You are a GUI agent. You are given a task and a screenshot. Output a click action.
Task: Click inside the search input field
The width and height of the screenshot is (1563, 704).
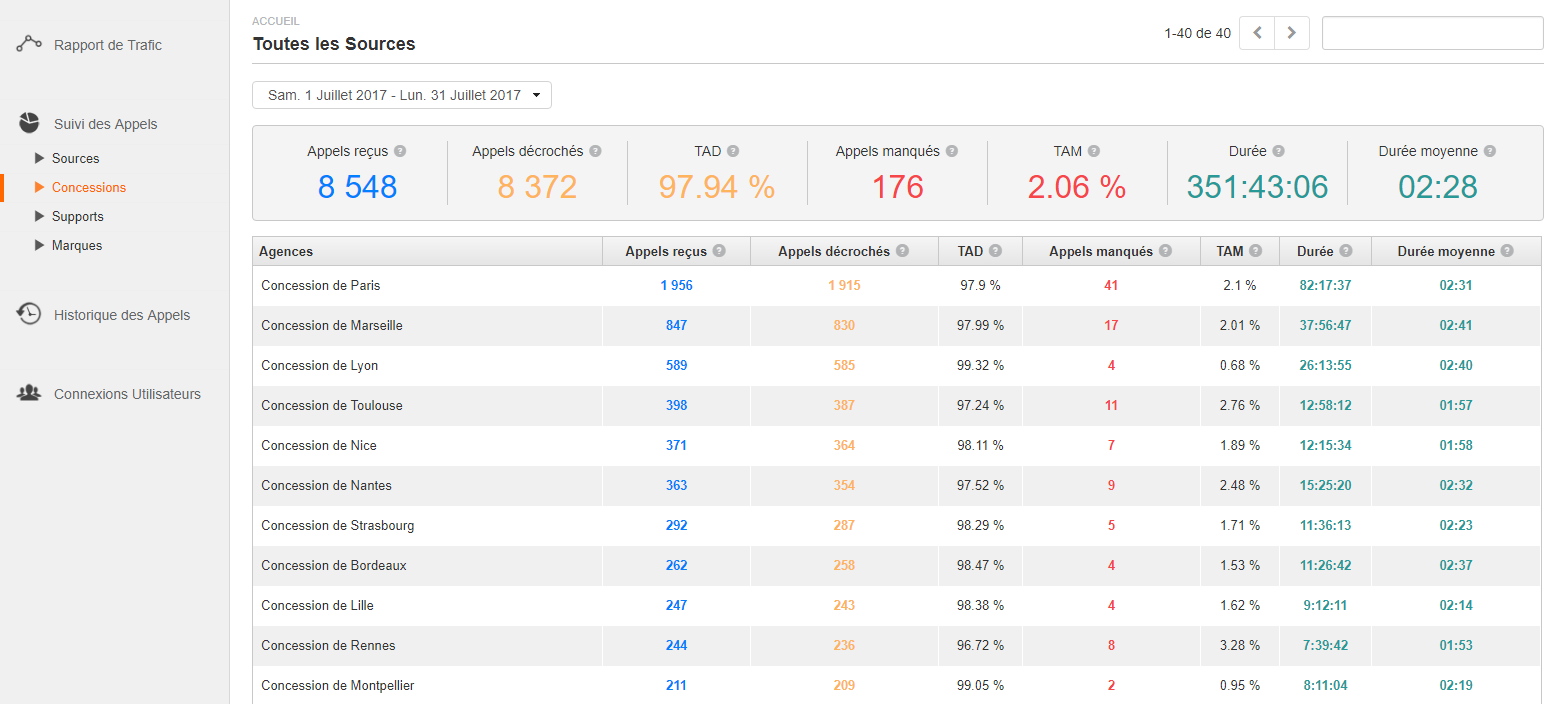pyautogui.click(x=1432, y=32)
